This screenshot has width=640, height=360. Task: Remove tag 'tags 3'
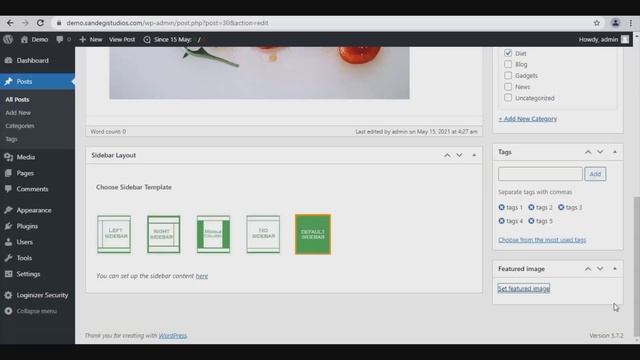(561, 207)
